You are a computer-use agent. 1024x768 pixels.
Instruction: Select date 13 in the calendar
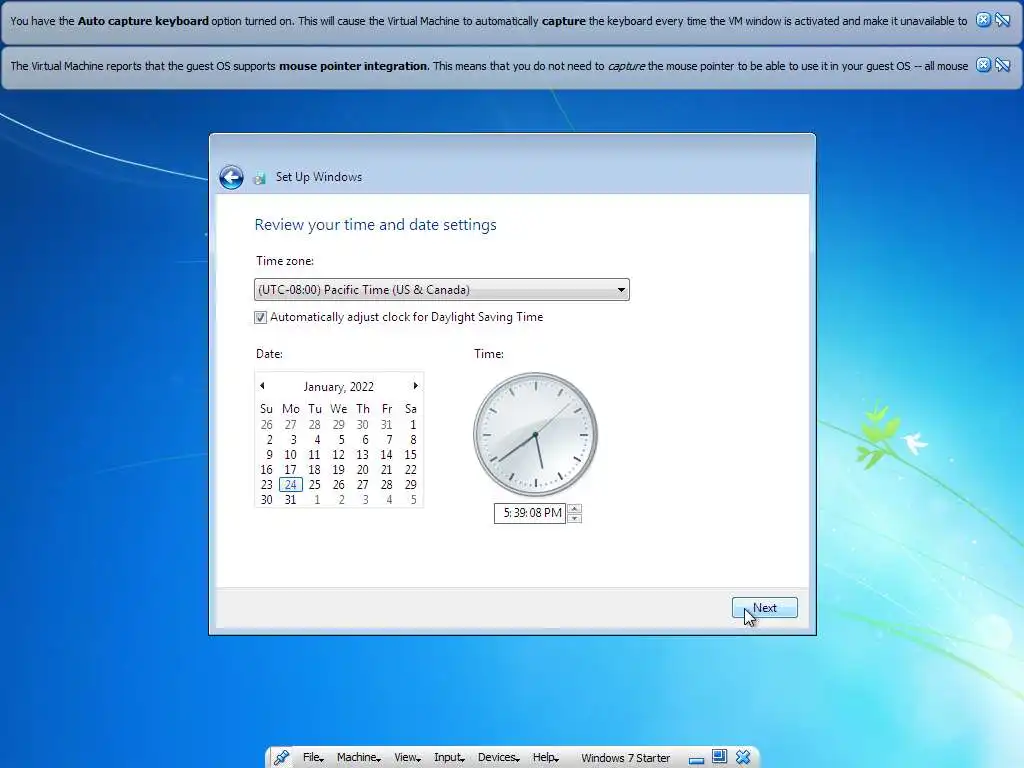(x=362, y=455)
